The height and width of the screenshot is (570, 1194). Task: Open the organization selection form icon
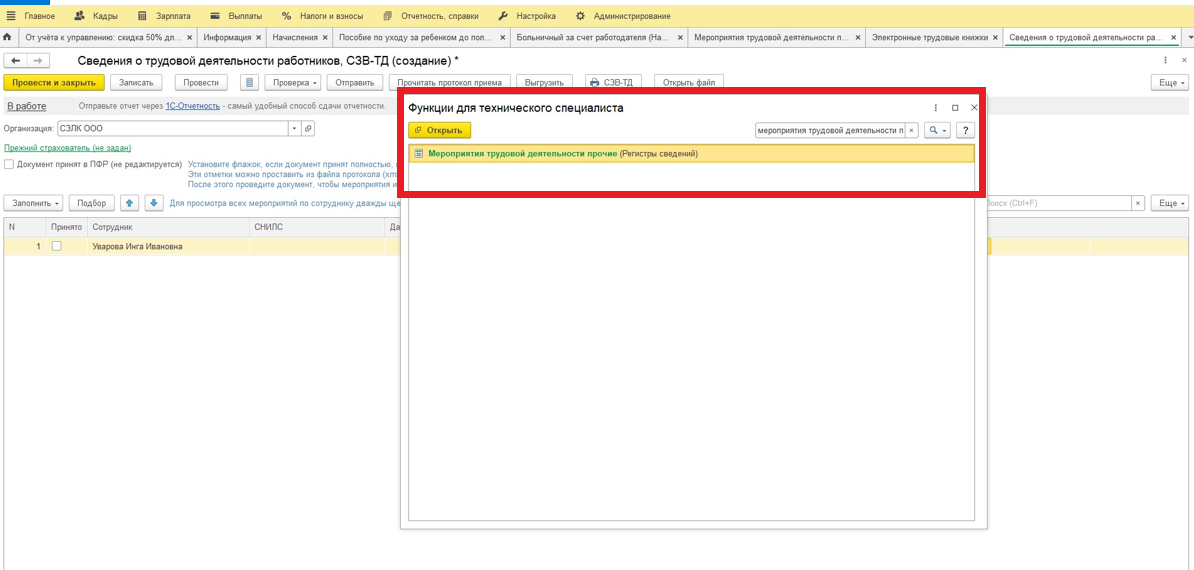click(x=308, y=128)
